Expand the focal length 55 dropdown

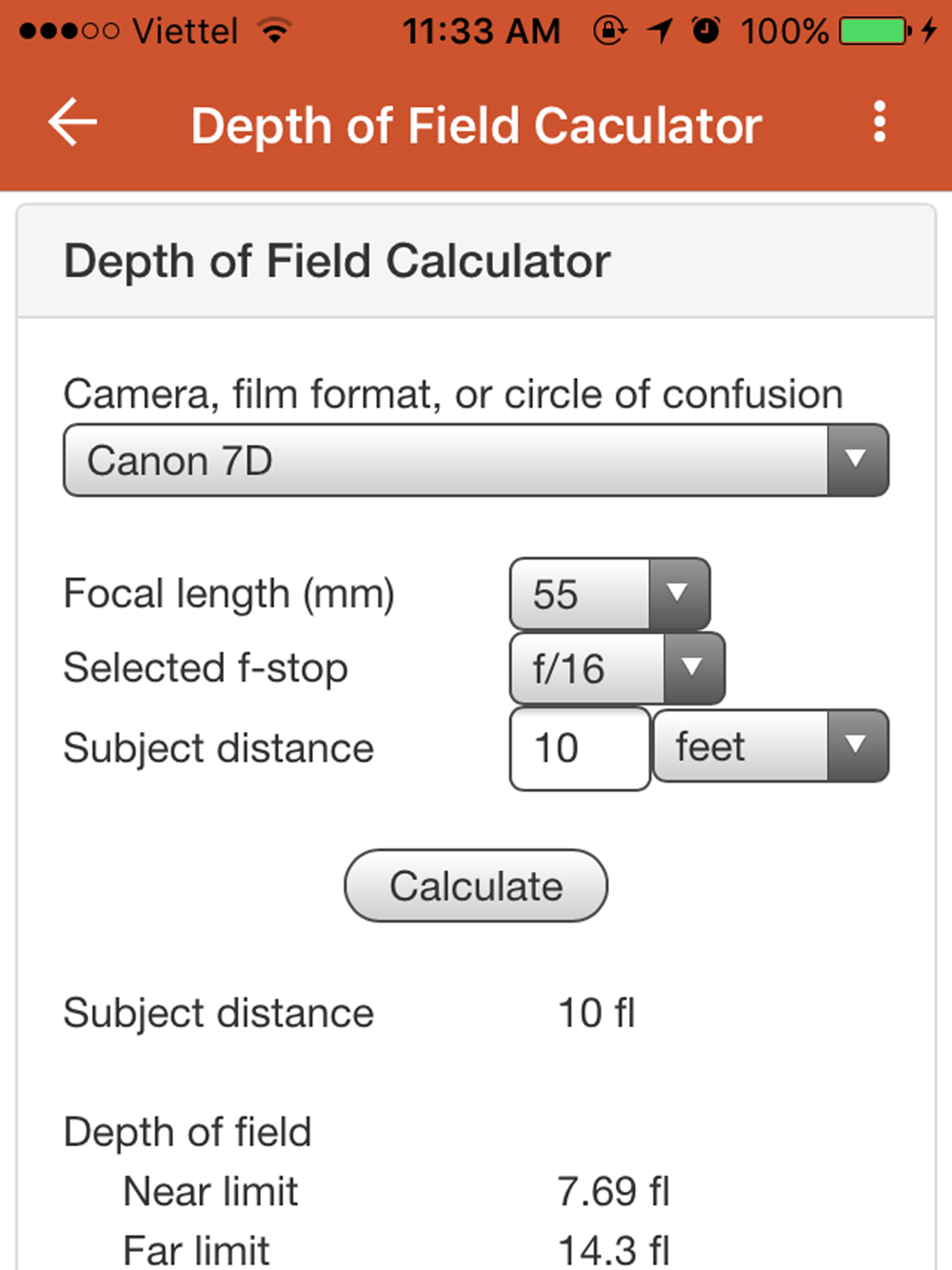pos(610,594)
